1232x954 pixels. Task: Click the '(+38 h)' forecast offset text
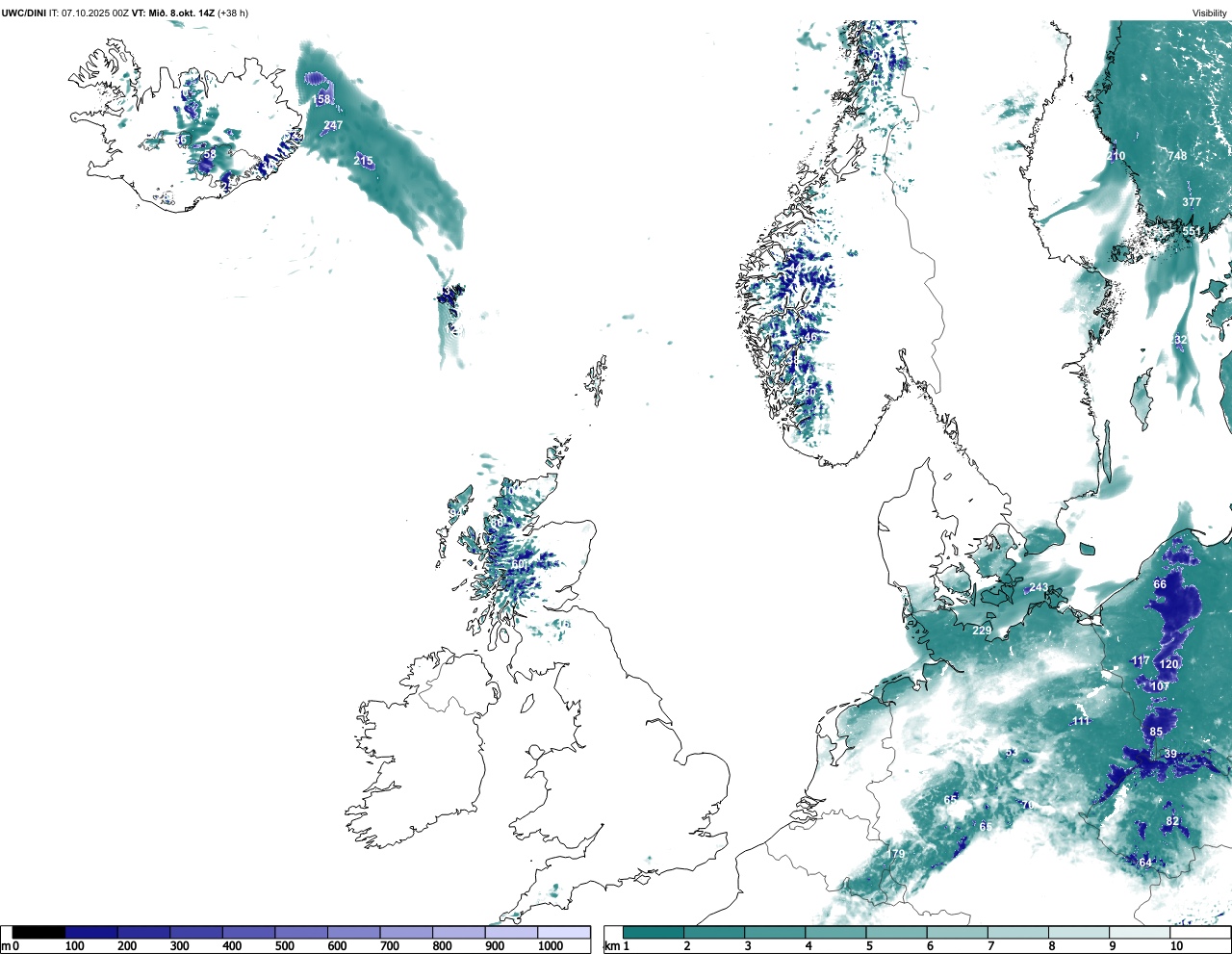(x=233, y=13)
